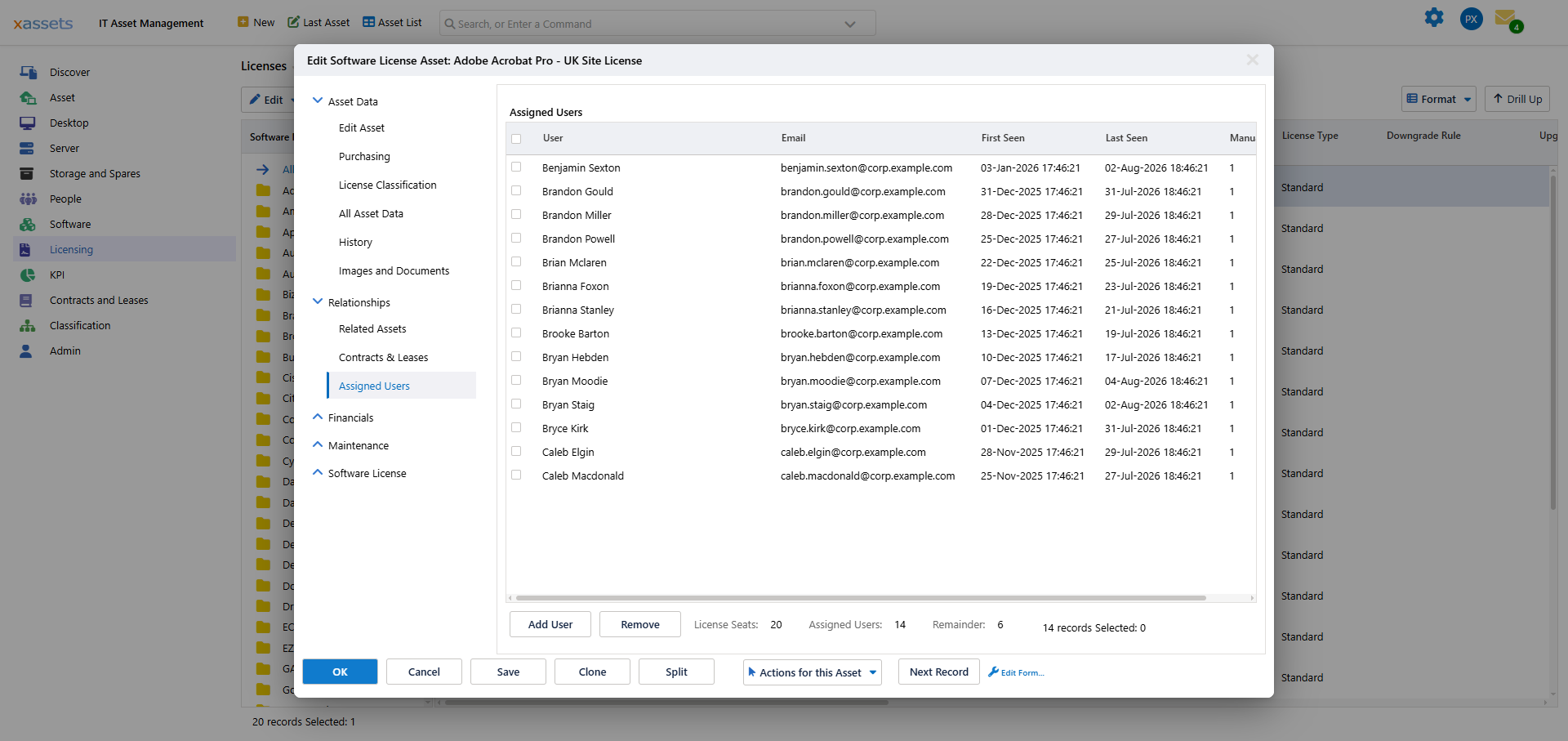Sort by the First Seen column header
Image resolution: width=1568 pixels, height=741 pixels.
[x=1003, y=138]
